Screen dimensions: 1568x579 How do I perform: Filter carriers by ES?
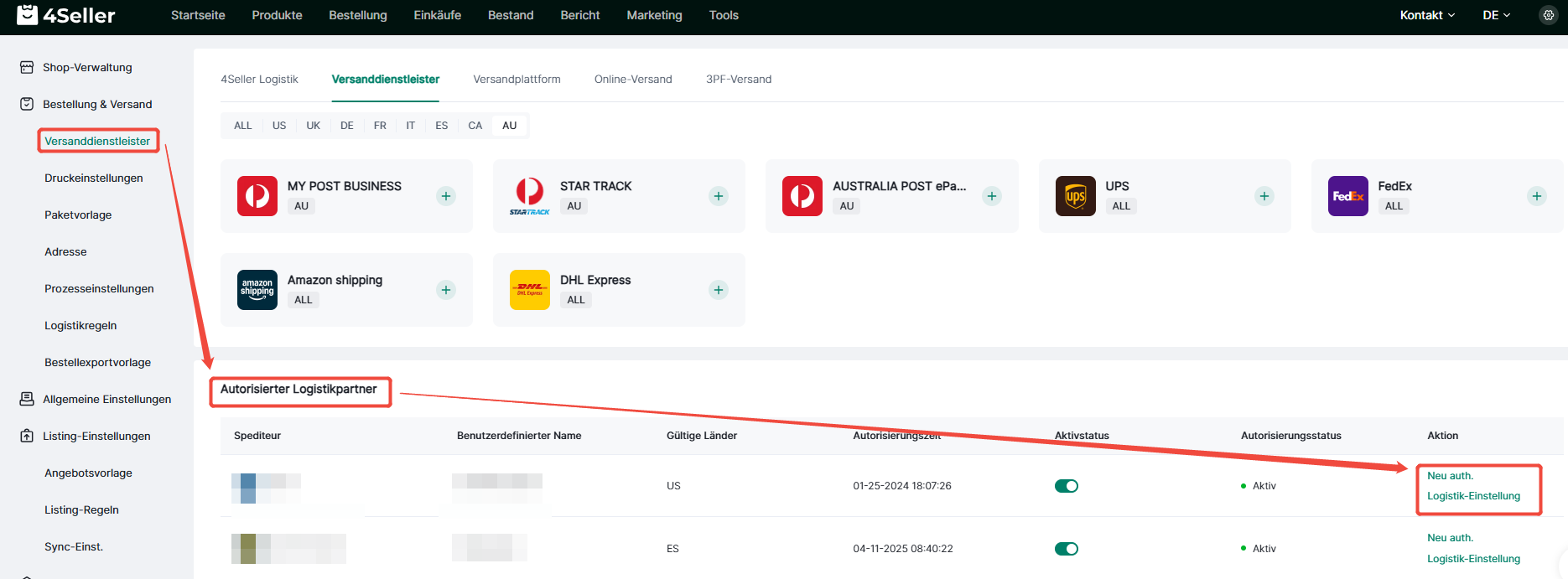(442, 126)
